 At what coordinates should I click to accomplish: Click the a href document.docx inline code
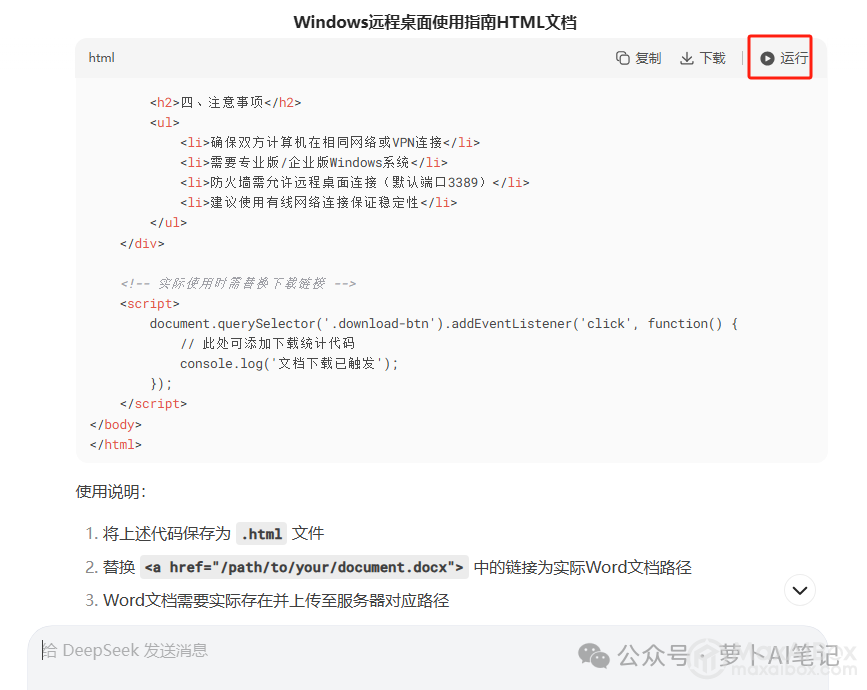coord(304,568)
